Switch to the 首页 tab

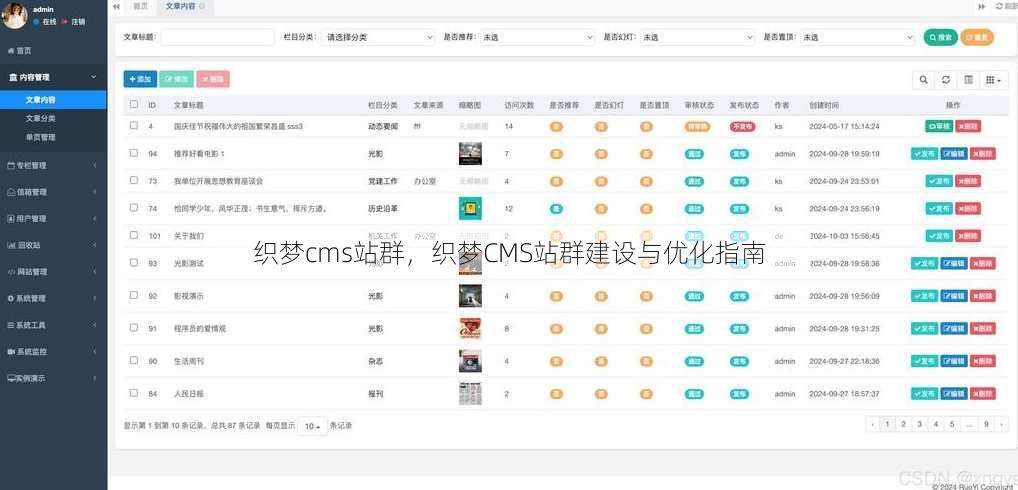pos(140,6)
